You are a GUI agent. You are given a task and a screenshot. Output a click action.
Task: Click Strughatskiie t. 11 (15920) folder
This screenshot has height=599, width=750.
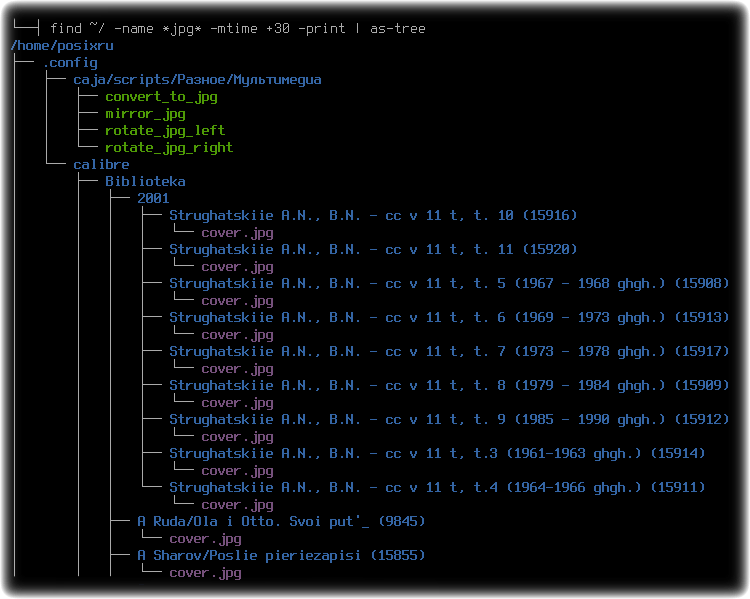click(x=373, y=250)
